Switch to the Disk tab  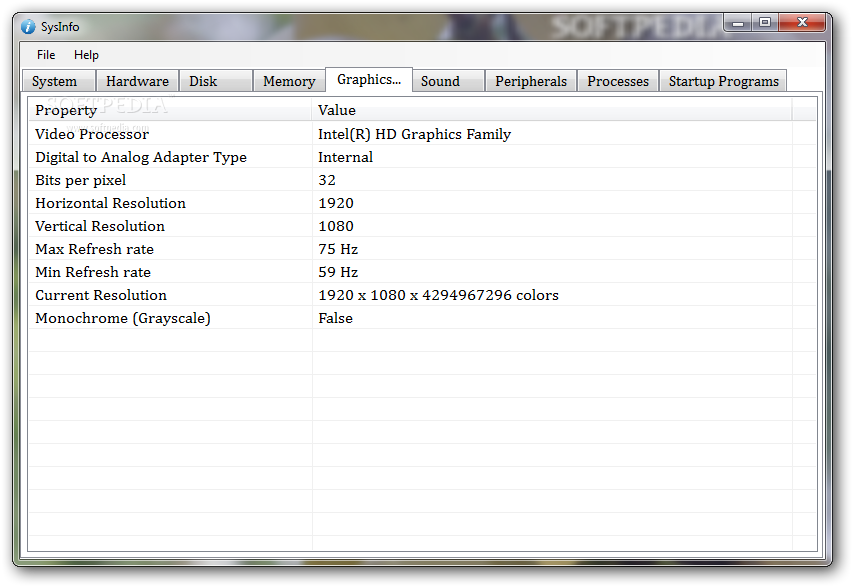pyautogui.click(x=216, y=81)
